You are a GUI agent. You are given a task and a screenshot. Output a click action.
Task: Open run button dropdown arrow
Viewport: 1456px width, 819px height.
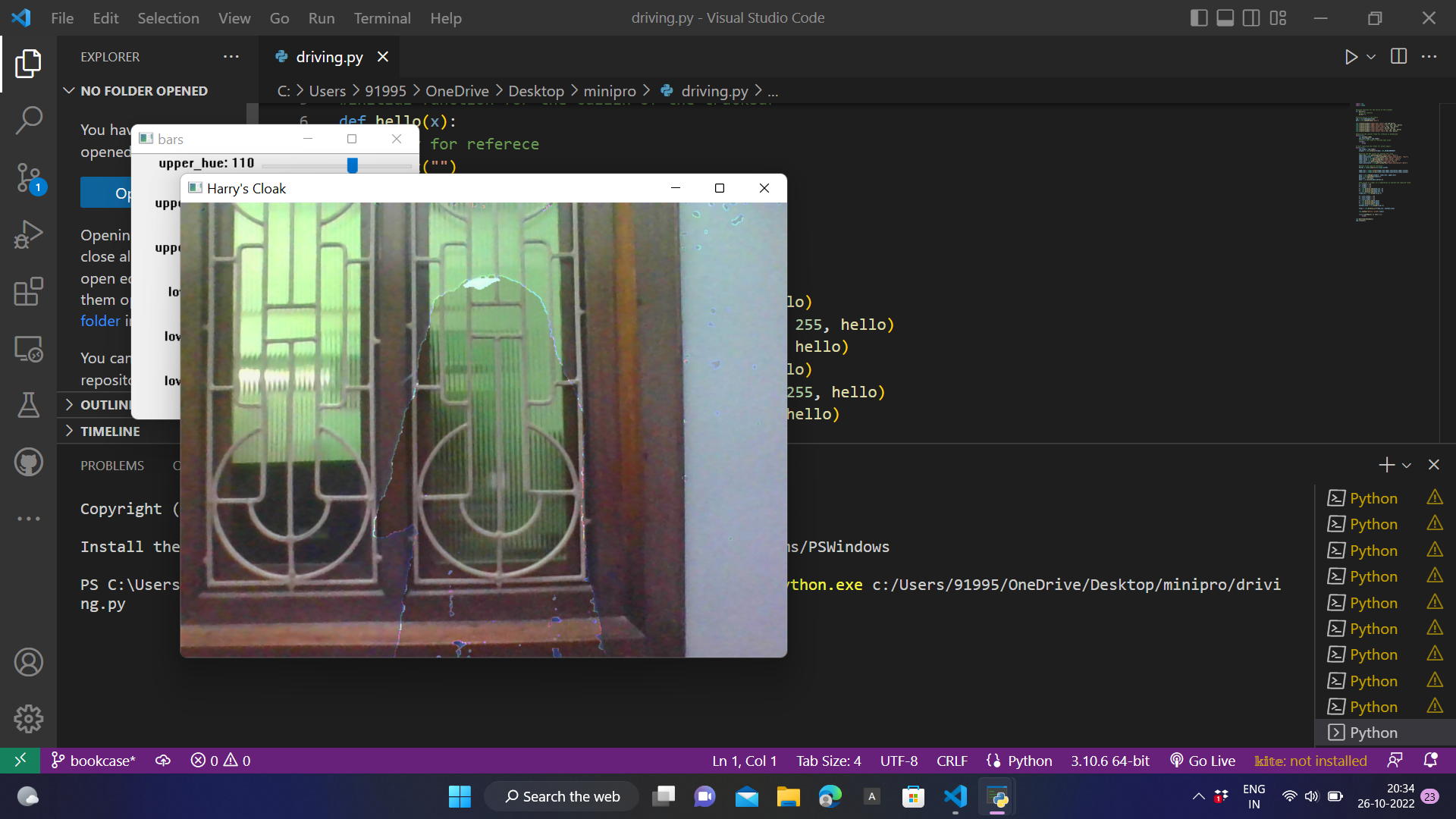pos(1371,57)
